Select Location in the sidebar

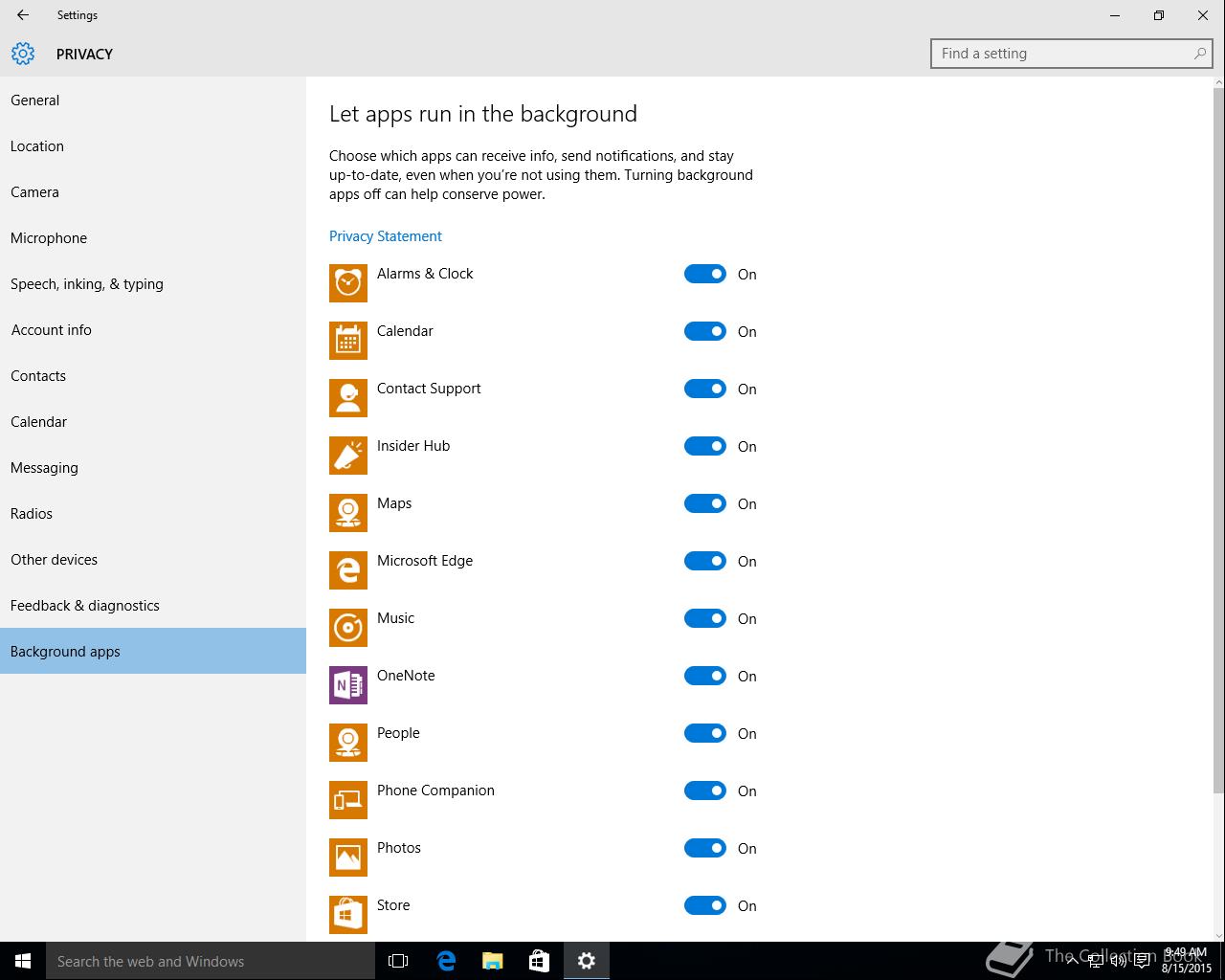[153, 145]
